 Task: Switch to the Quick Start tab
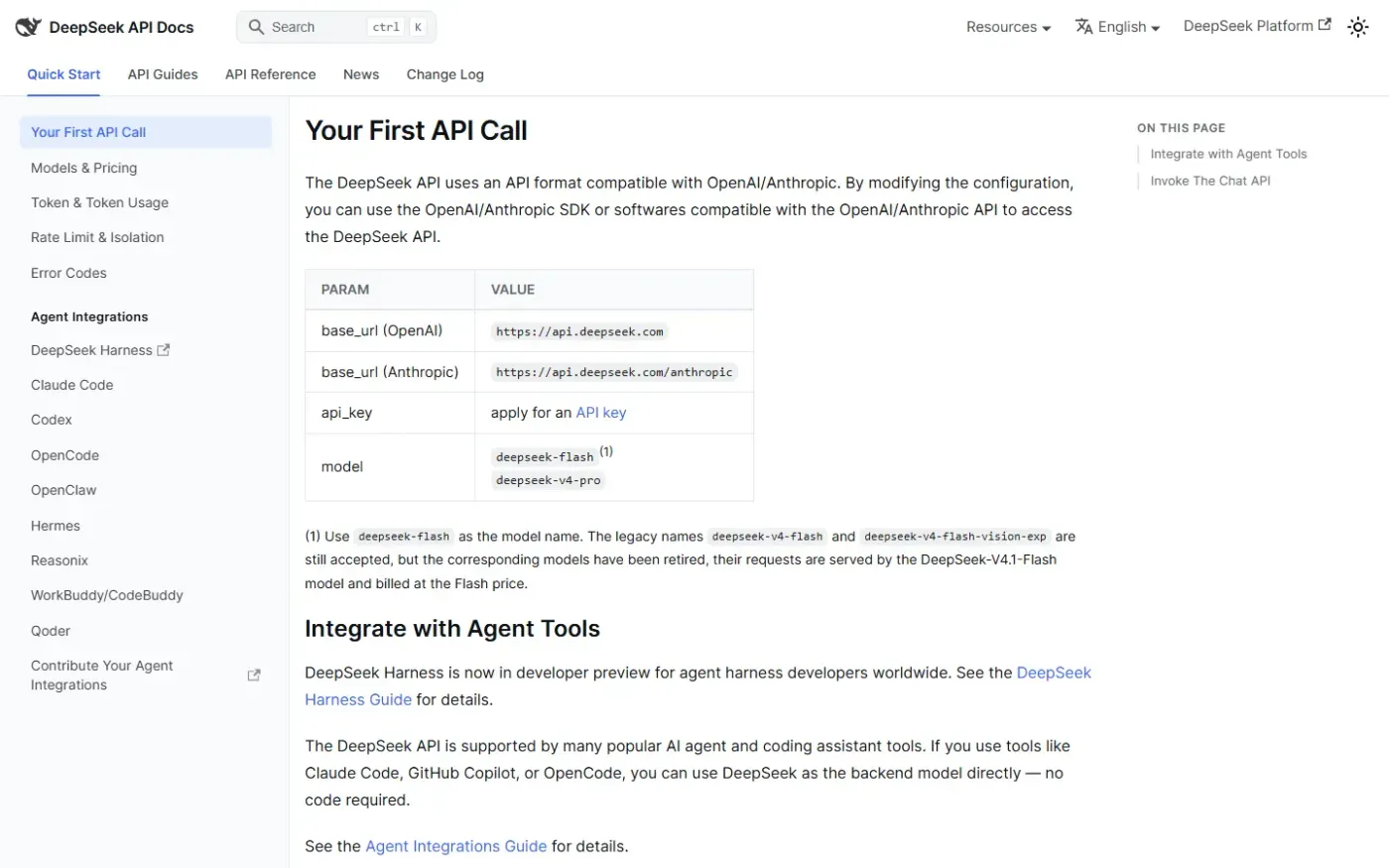(x=63, y=74)
